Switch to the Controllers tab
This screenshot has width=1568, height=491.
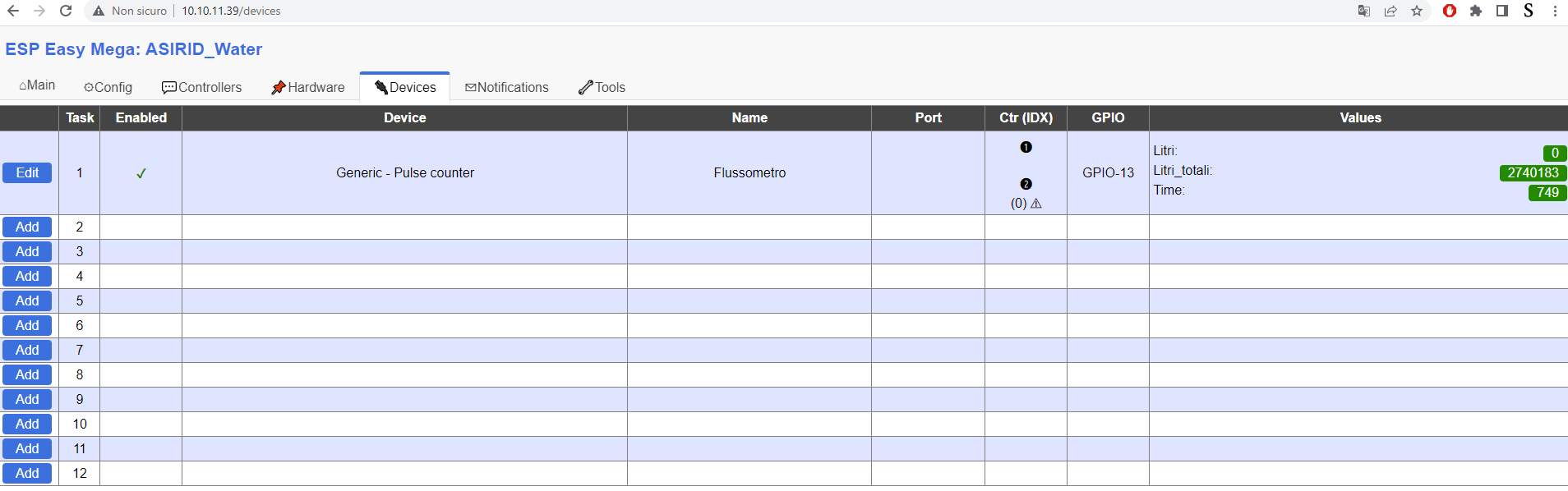[202, 87]
